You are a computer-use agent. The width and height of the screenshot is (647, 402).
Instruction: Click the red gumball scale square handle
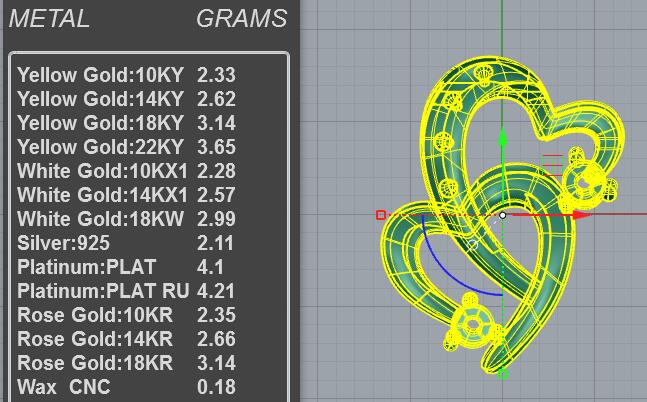click(x=381, y=215)
